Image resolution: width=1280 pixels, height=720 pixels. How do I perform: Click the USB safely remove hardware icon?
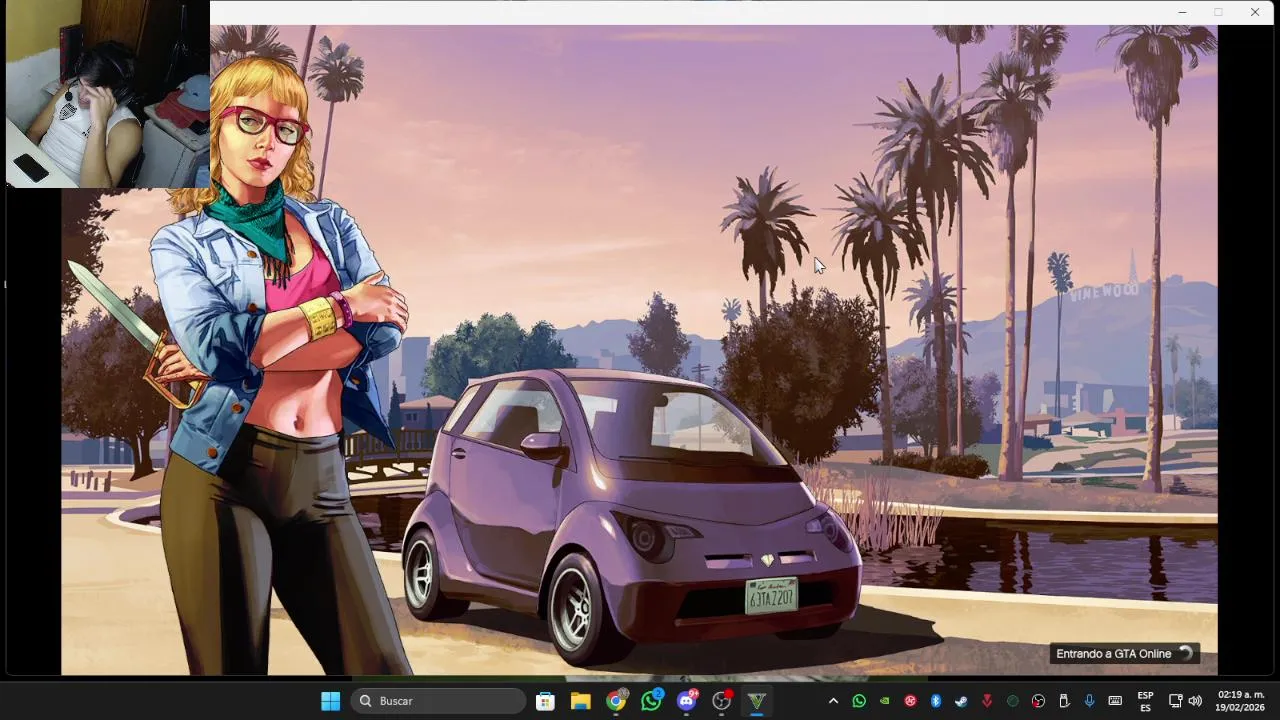[x=1064, y=701]
